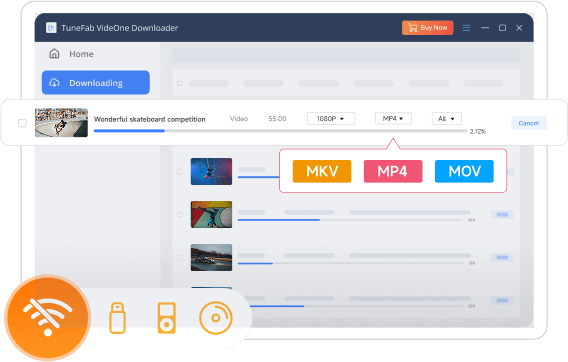Tick checkbox beside the blue dancer thumbnail
This screenshot has height=362, width=568.
[x=179, y=171]
